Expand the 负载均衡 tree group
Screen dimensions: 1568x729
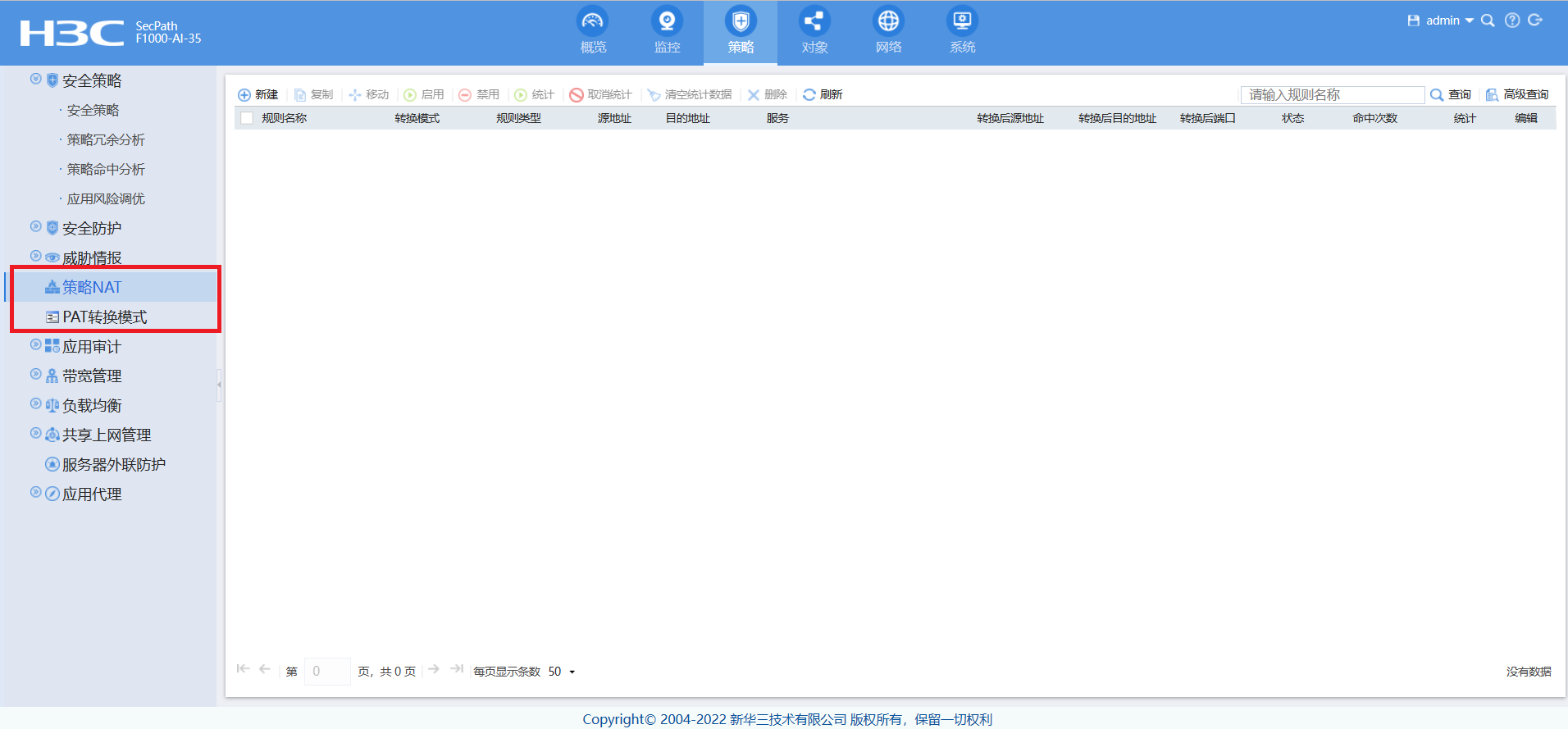[x=35, y=404]
